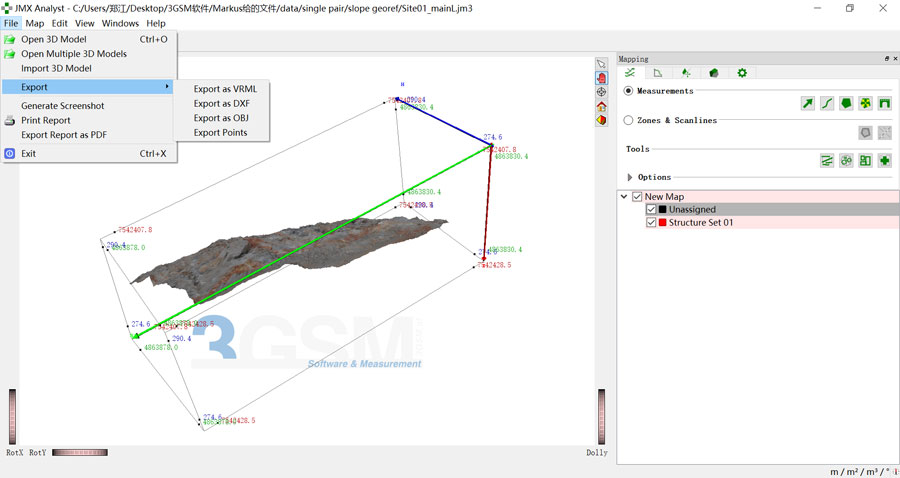Activate the red hand pan tool
900x478 pixels.
click(602, 78)
